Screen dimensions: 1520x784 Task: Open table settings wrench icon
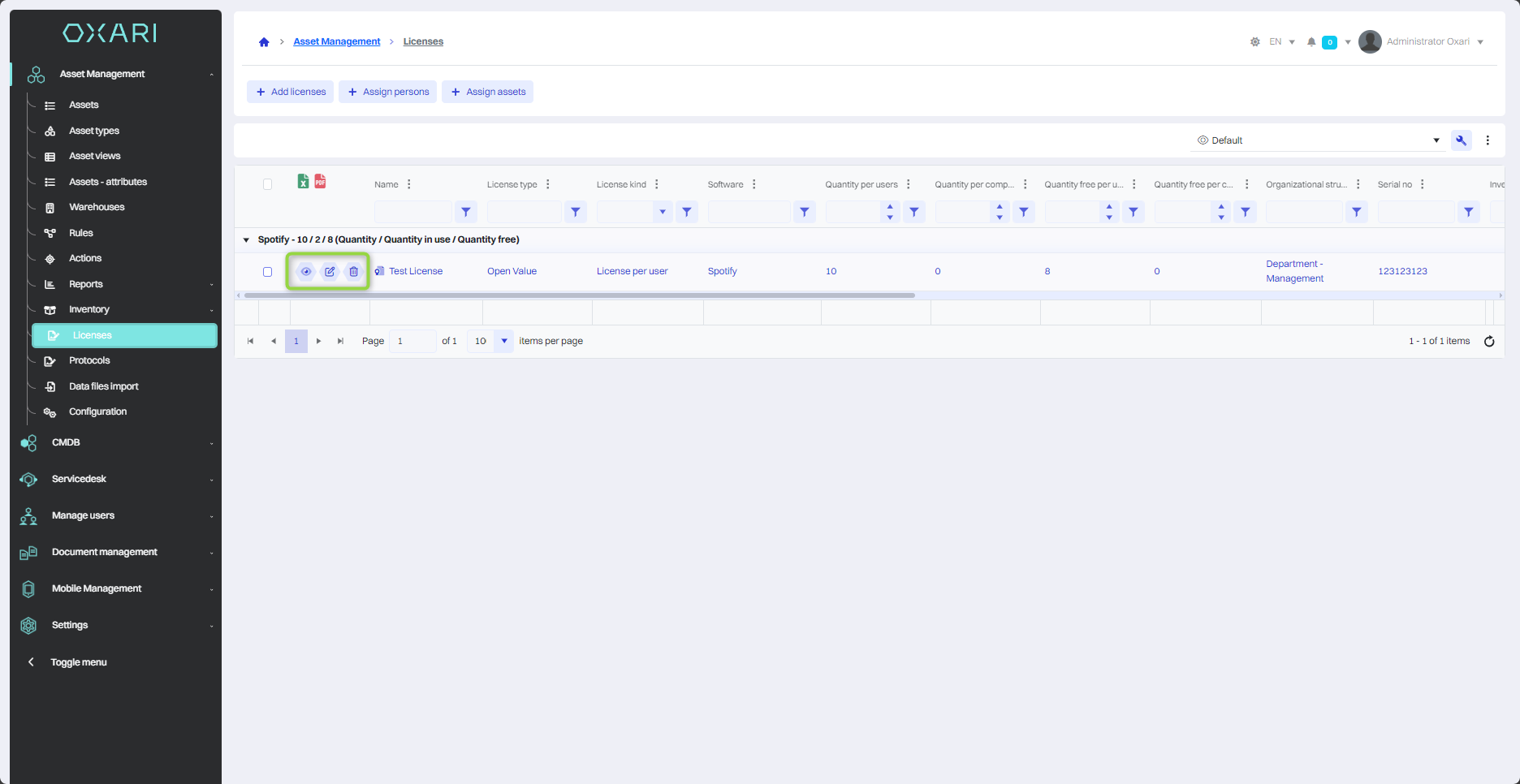point(1461,140)
